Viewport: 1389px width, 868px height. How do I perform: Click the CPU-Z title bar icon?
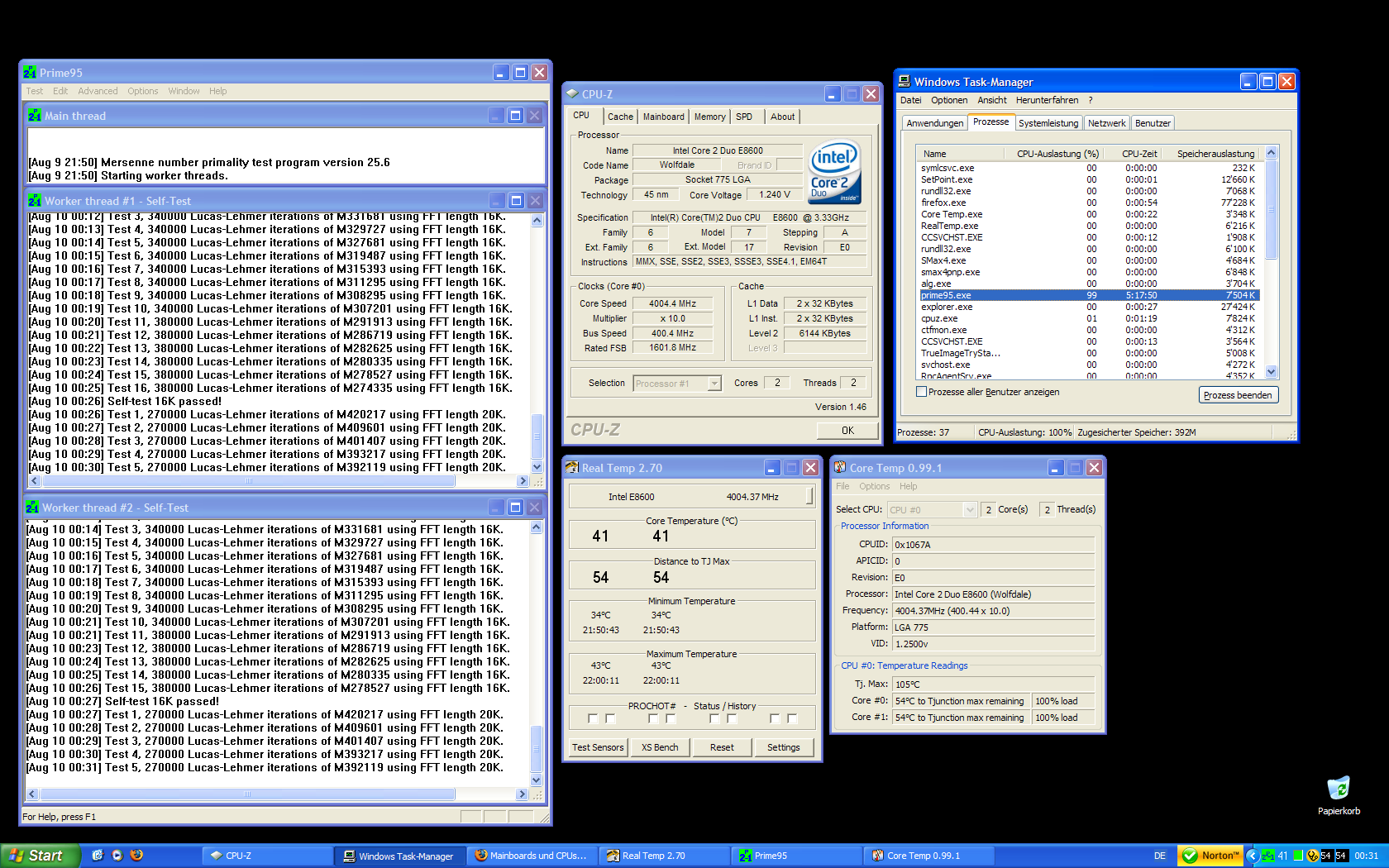[572, 94]
